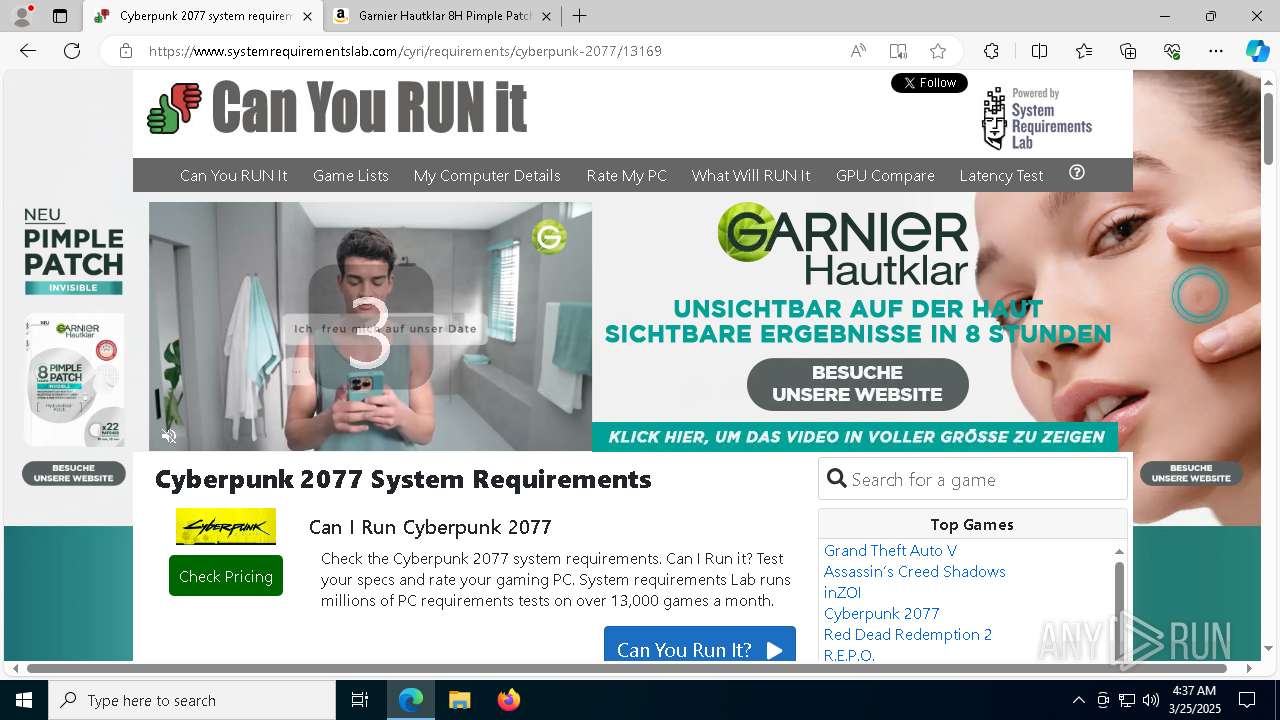Open Collections icon in toolbar
Screen dimensions: 1280x720
1128,51
